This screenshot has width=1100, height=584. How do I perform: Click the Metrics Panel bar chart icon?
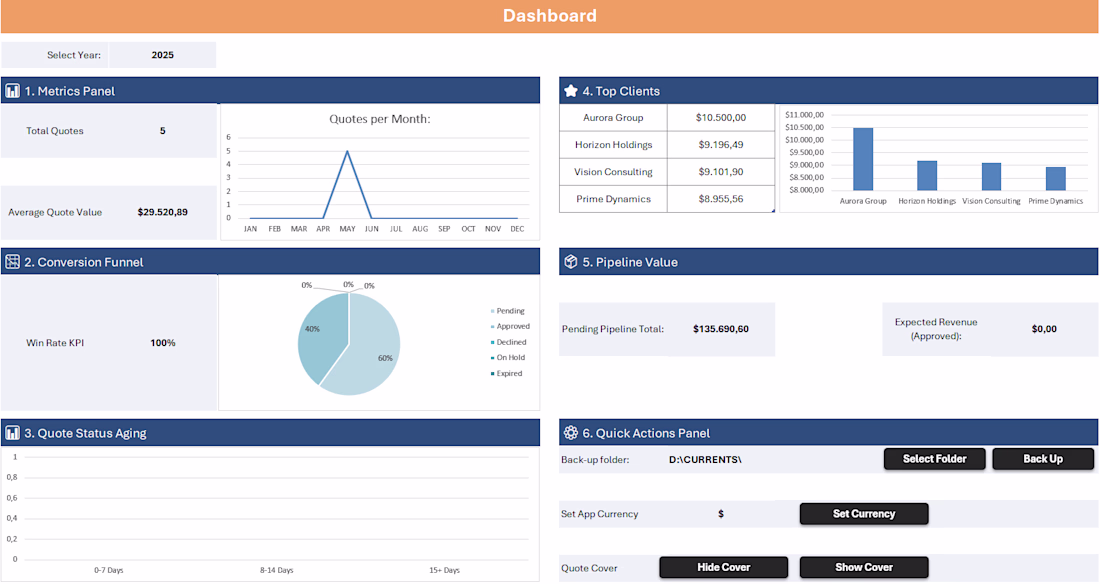point(13,91)
